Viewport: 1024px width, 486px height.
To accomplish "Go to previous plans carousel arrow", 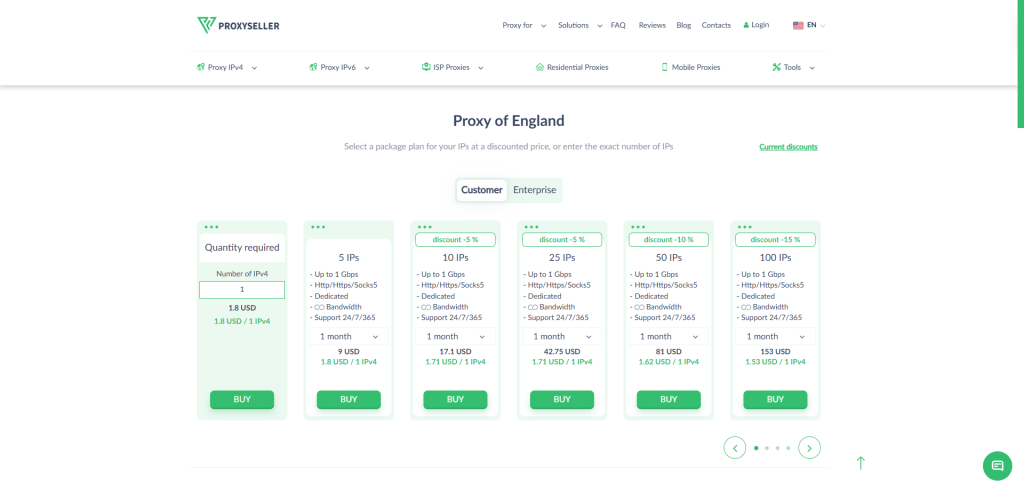I will click(735, 448).
